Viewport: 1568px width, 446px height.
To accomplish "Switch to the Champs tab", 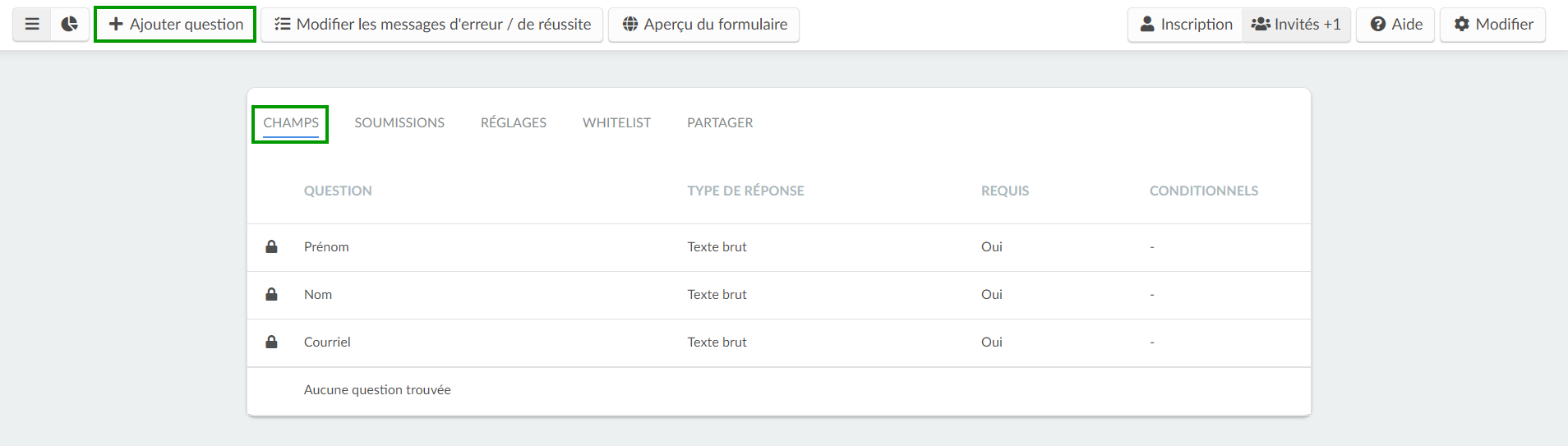I will pos(291,123).
